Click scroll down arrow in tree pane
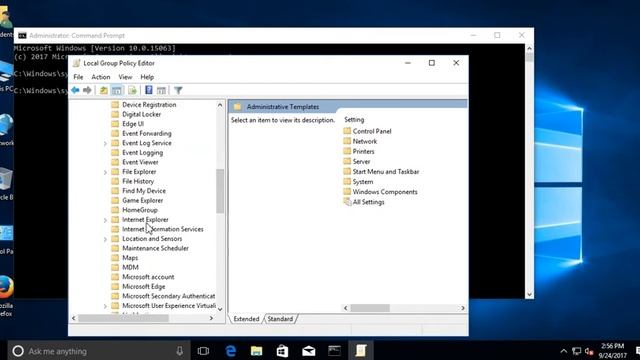Image resolution: width=640 pixels, height=360 pixels. click(220, 309)
